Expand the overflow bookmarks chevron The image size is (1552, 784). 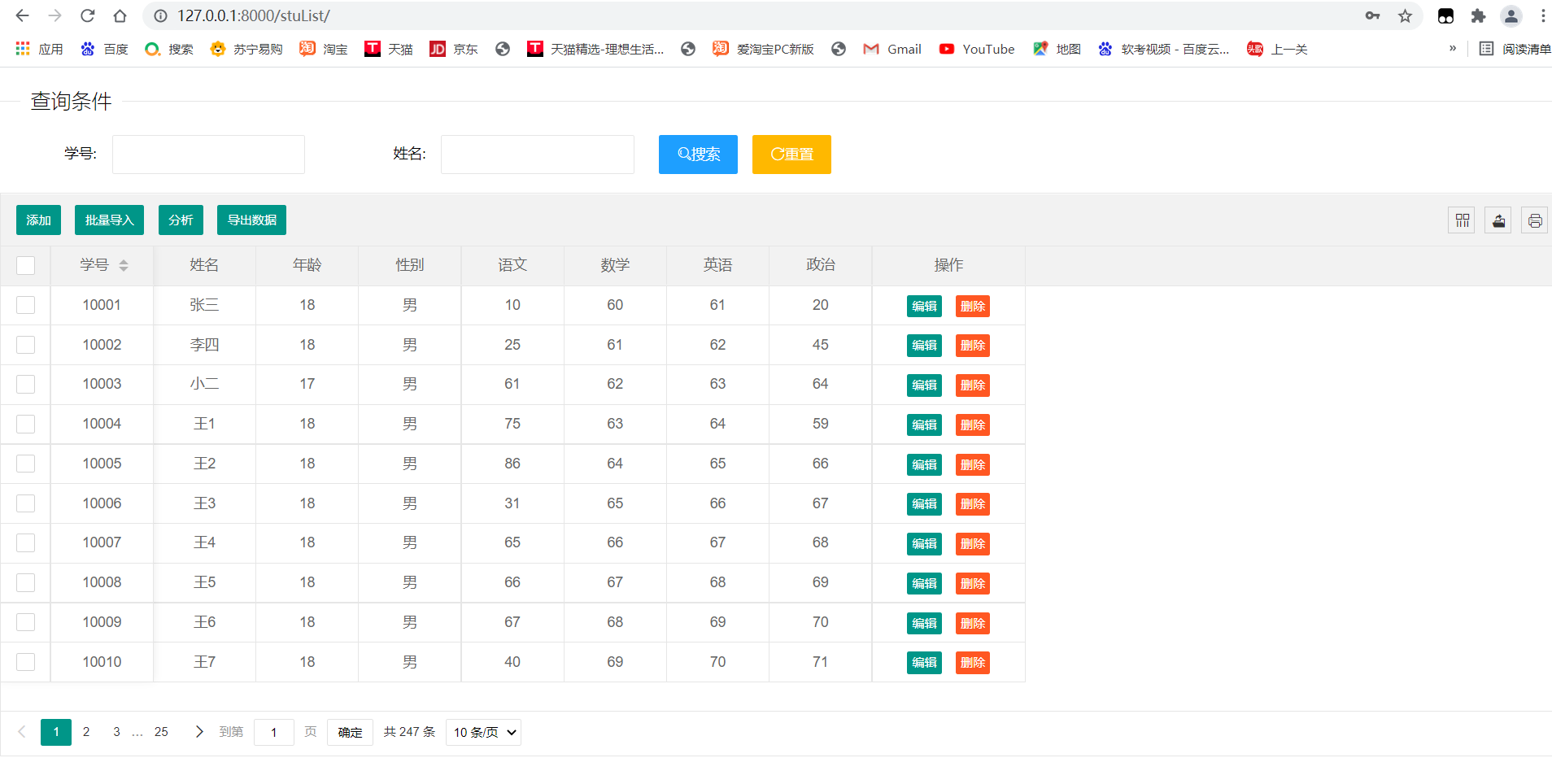(1452, 49)
